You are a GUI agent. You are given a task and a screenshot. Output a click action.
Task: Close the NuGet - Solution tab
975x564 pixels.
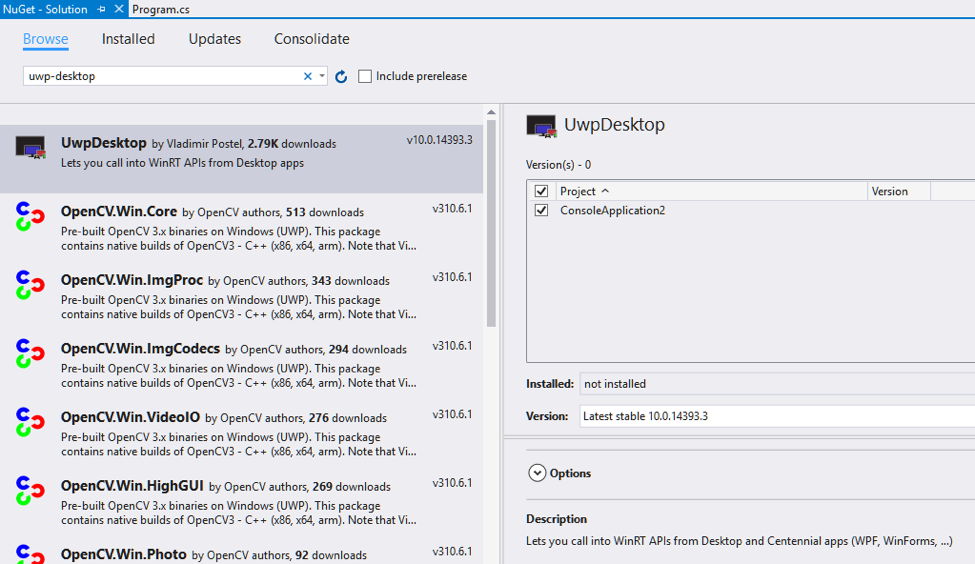coord(119,9)
